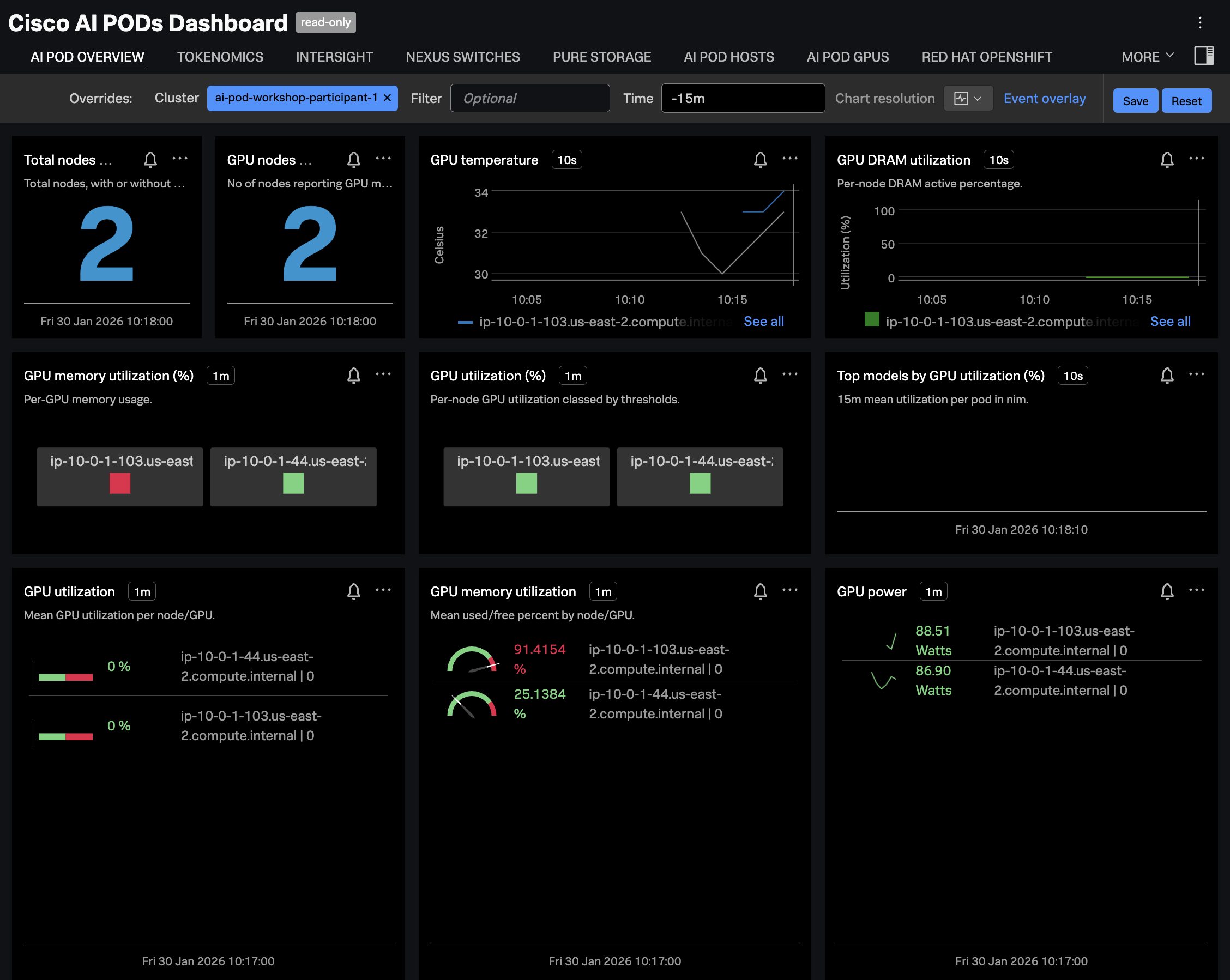
Task: Click the bell on Top models by GPU utilization
Action: [x=1167, y=376]
